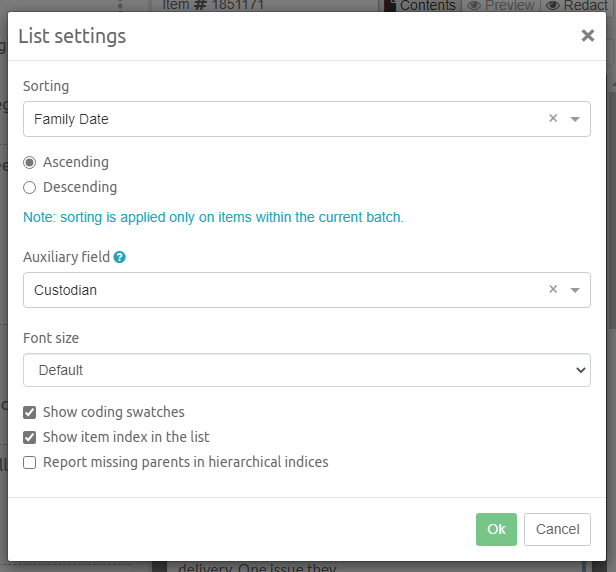The height and width of the screenshot is (572, 616).
Task: Select Ascending sort order
Action: click(x=30, y=162)
